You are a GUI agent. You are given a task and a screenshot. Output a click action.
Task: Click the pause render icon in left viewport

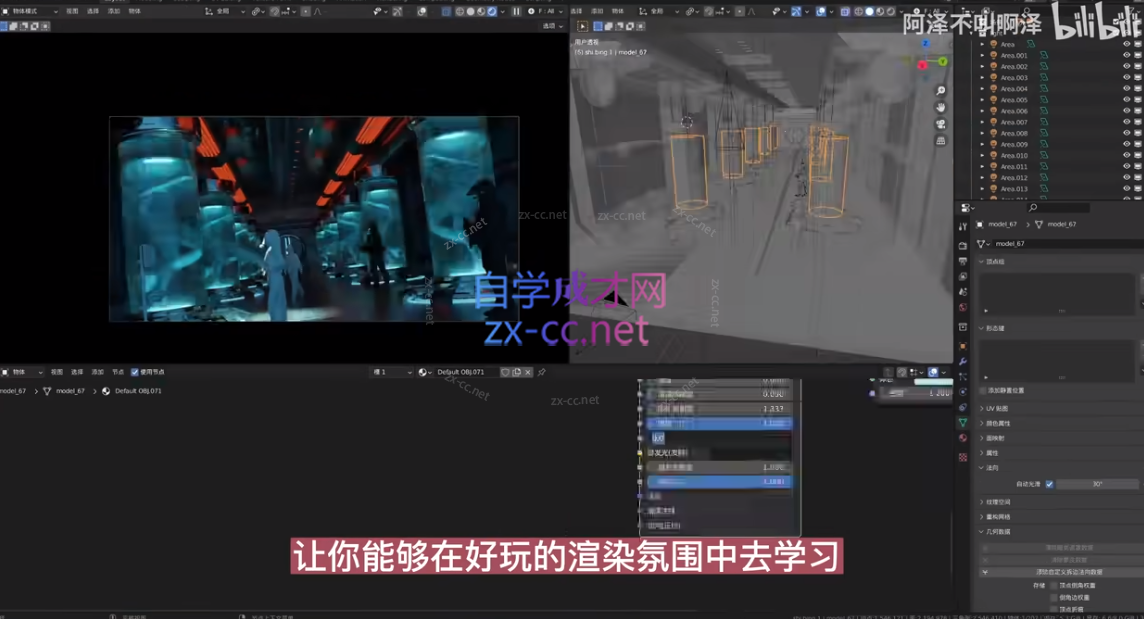(516, 12)
